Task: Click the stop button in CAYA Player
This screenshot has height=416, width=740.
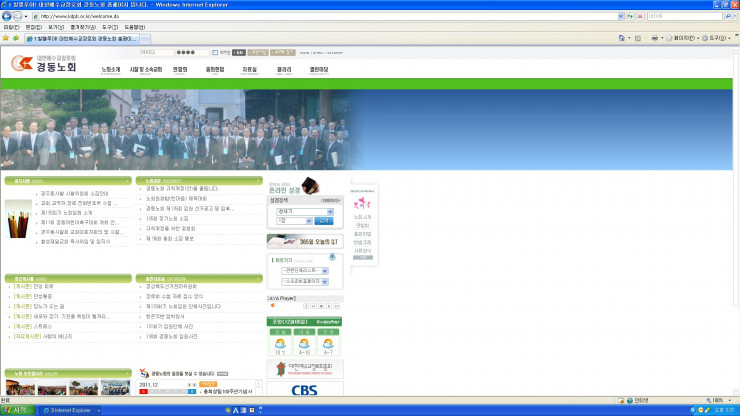Action: click(321, 306)
